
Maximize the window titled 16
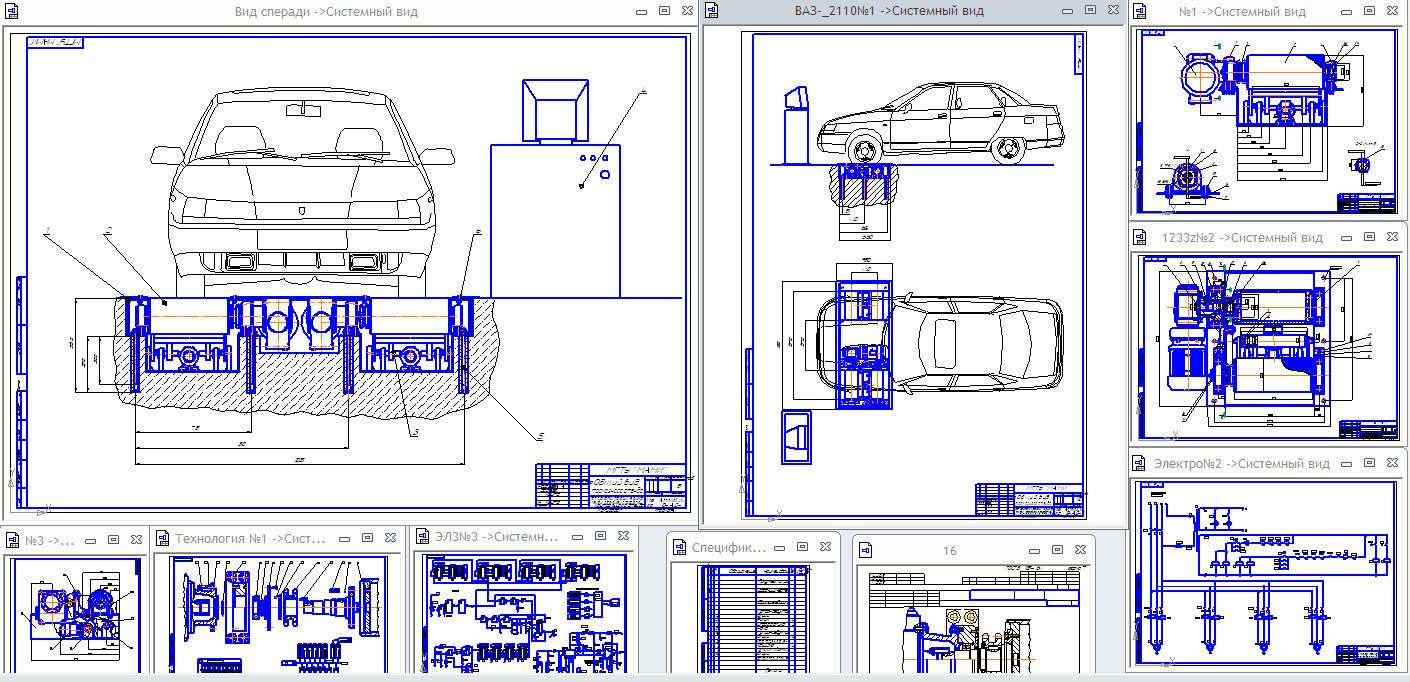1059,549
